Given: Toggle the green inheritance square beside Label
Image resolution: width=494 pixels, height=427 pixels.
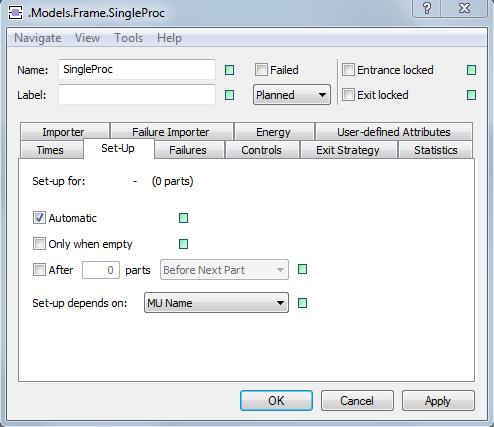Looking at the screenshot, I should (x=229, y=95).
